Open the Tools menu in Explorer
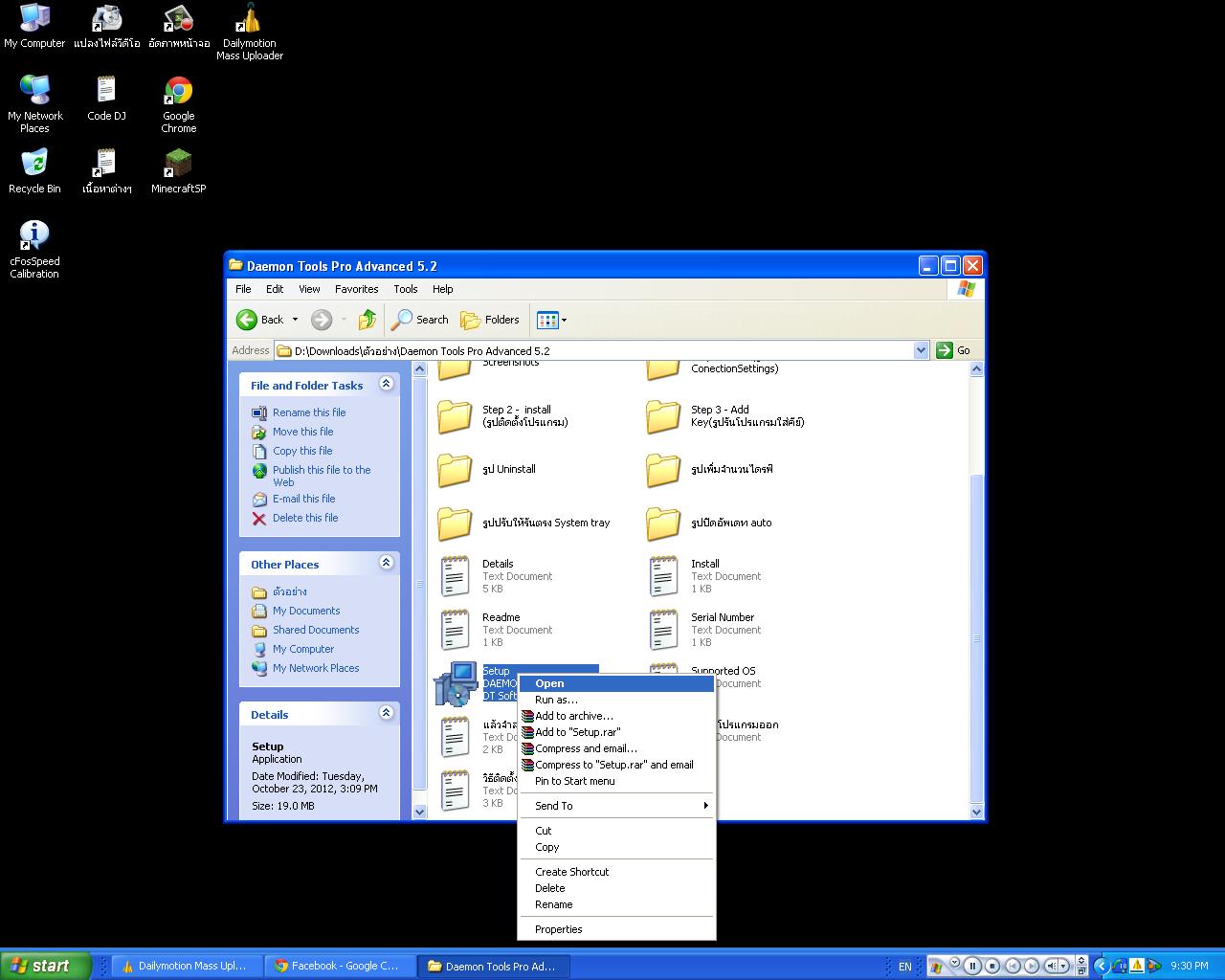Viewport: 1225px width, 980px height. [x=406, y=289]
